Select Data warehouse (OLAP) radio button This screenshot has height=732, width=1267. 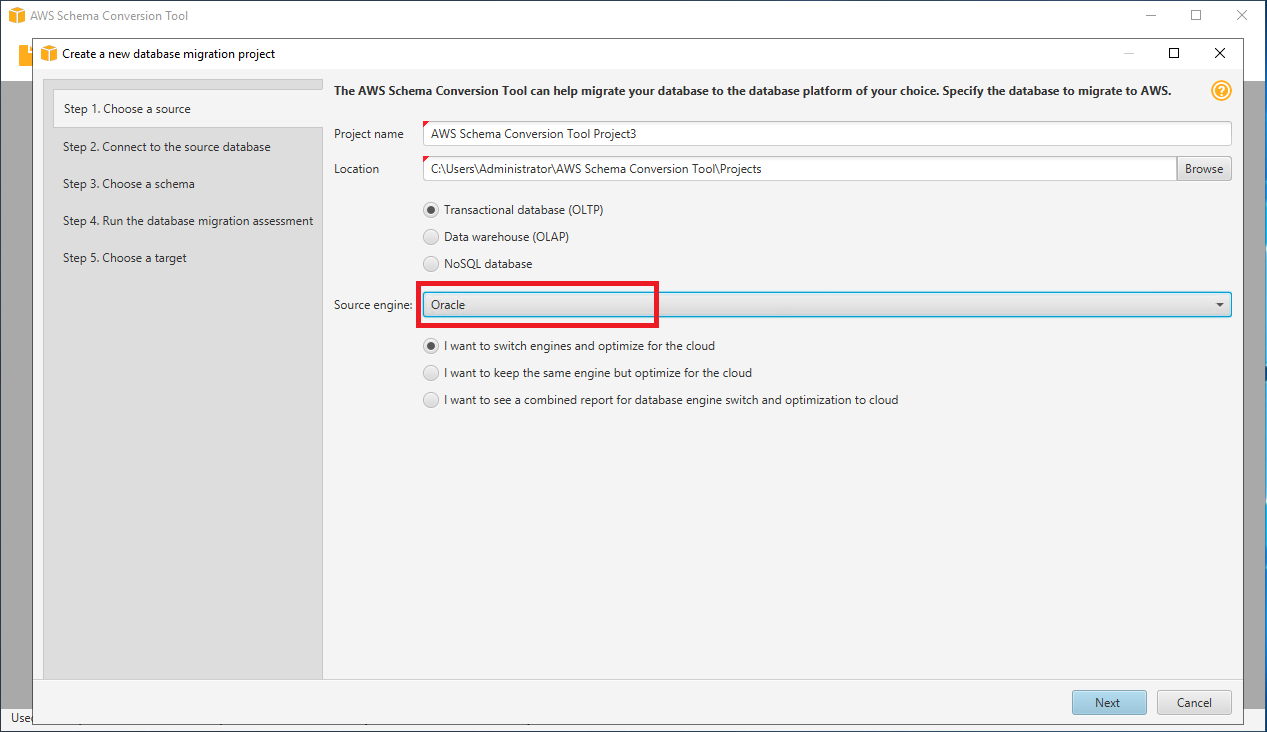point(431,237)
